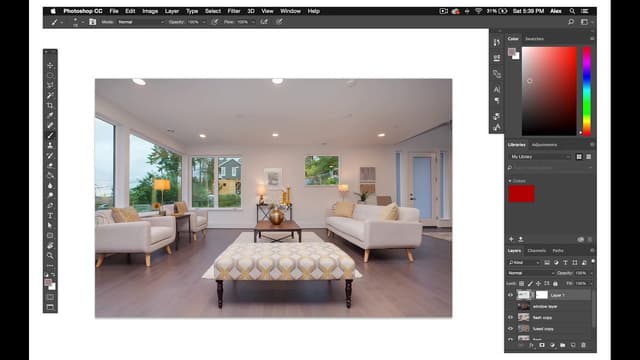Add a layer mask icon
640x360 pixels.
click(542, 345)
